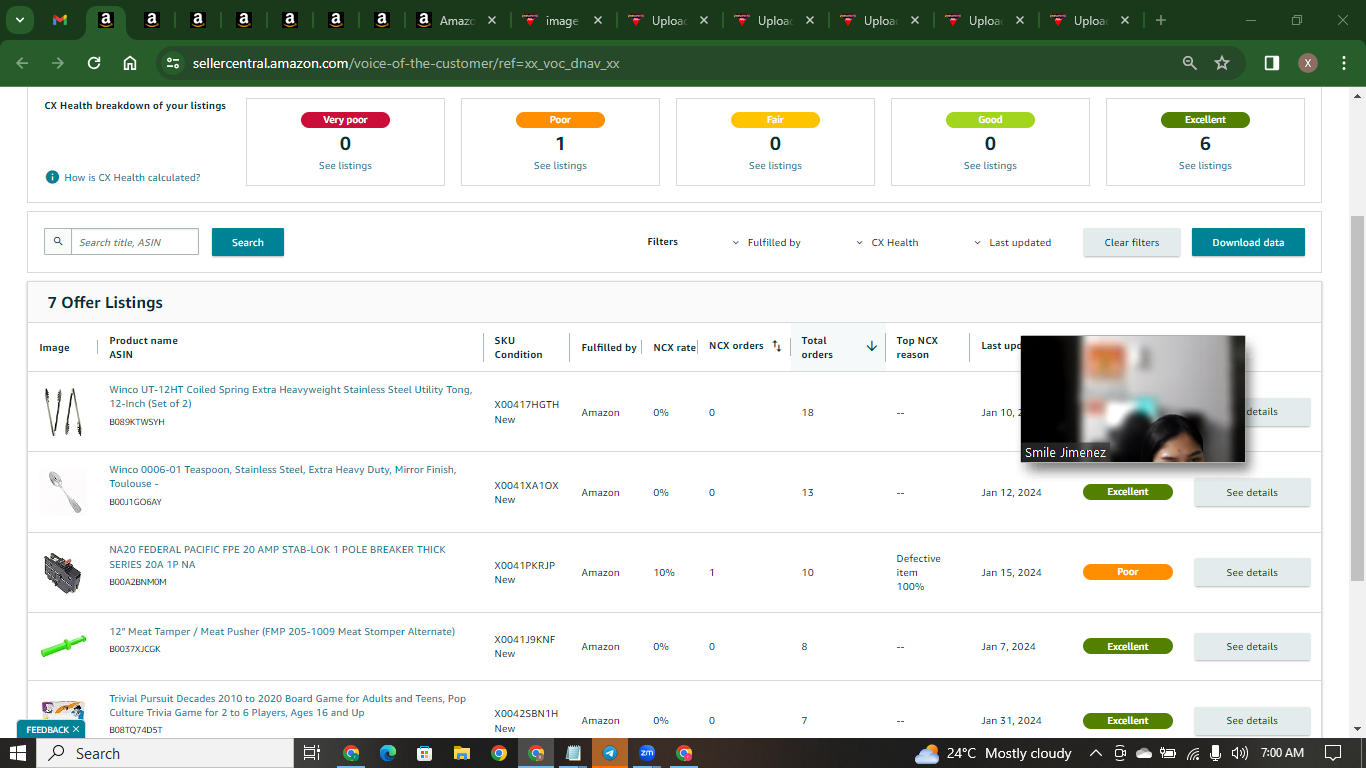Click the Windows taskbar Search box
The width and height of the screenshot is (1366, 768).
pos(165,753)
